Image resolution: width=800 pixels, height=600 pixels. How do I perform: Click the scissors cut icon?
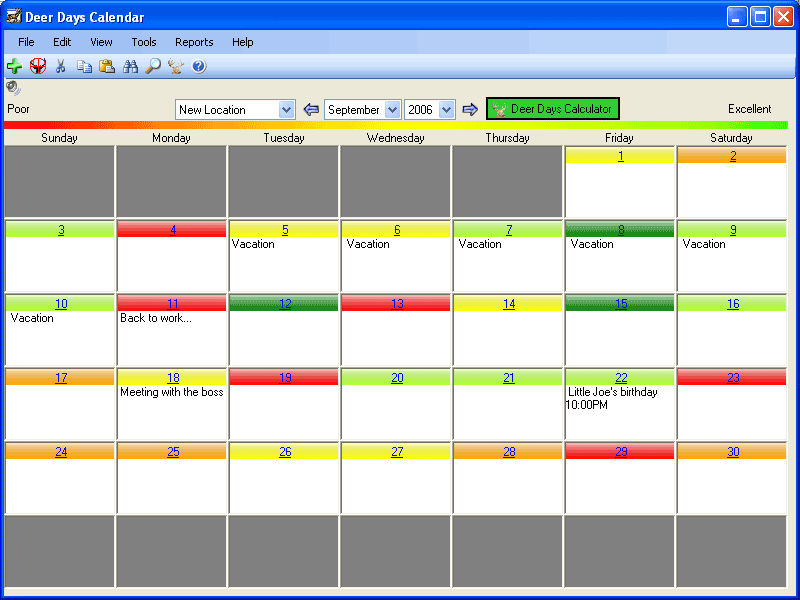coord(61,66)
